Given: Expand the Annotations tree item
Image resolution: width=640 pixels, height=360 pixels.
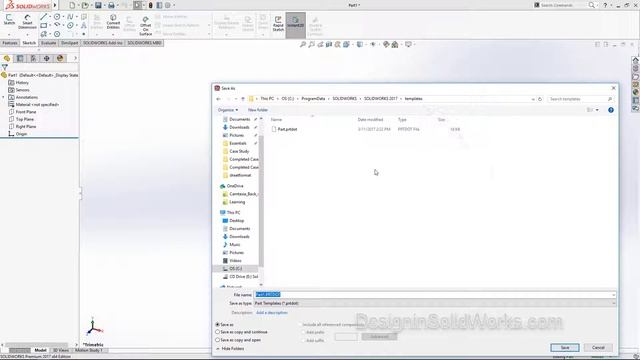Looking at the screenshot, I should click(4, 97).
